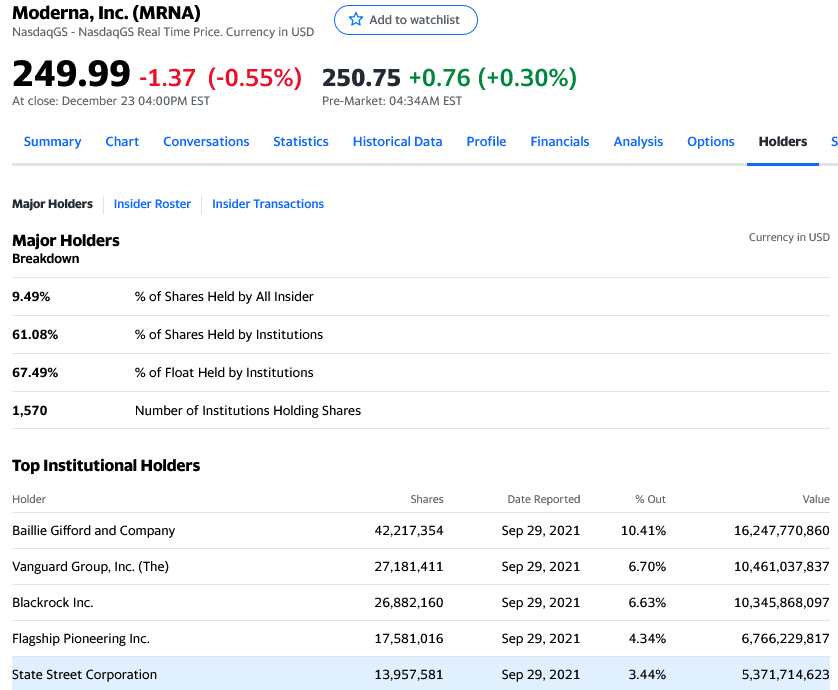
Task: Click the Date Reported column header
Action: [544, 499]
